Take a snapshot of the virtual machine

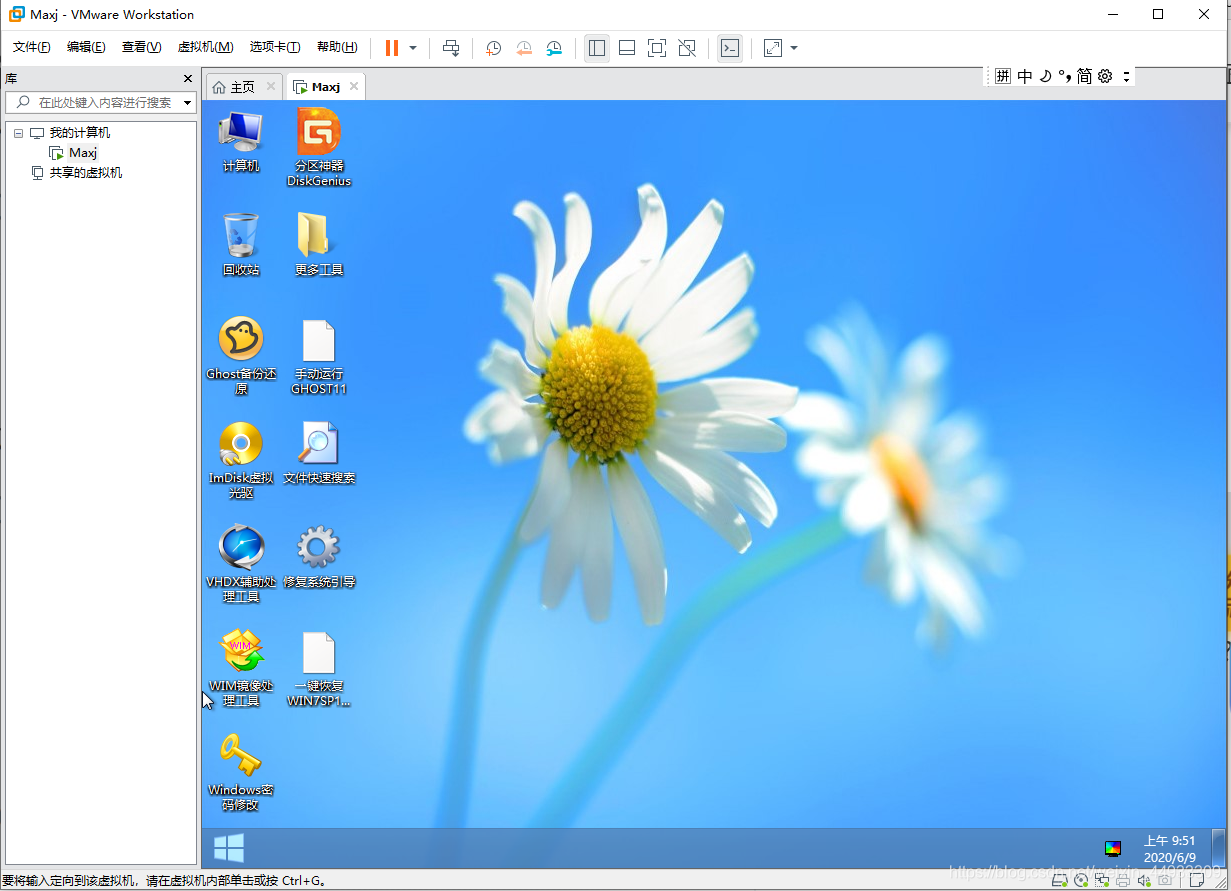click(x=493, y=48)
